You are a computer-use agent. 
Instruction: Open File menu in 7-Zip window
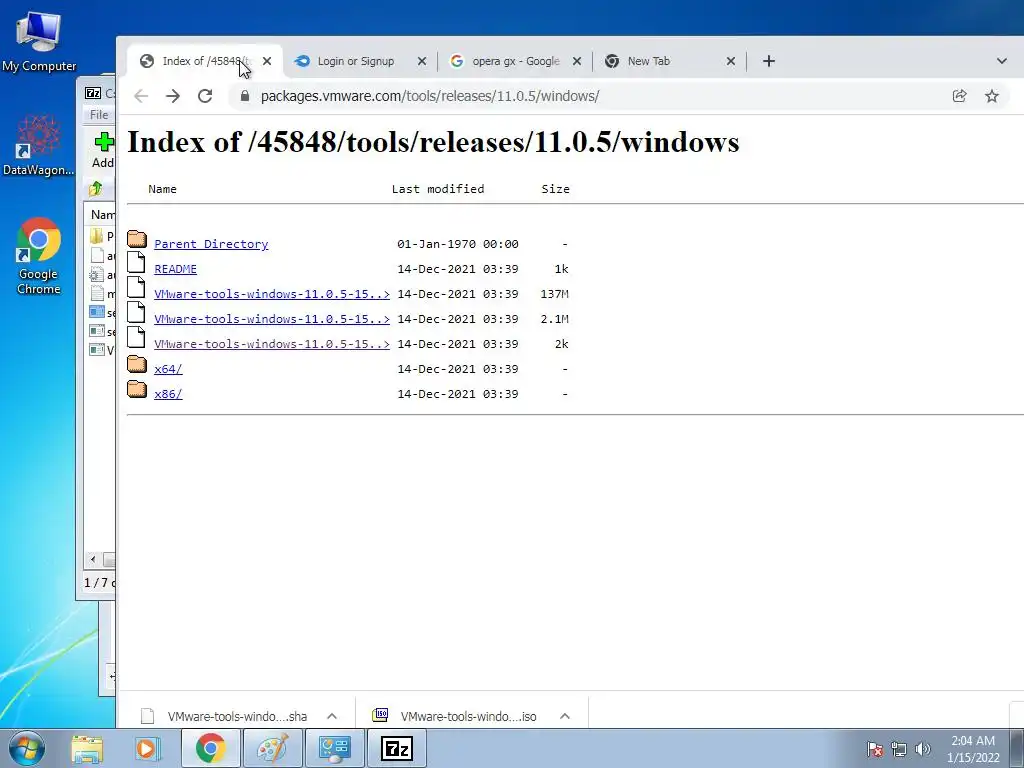coord(99,115)
